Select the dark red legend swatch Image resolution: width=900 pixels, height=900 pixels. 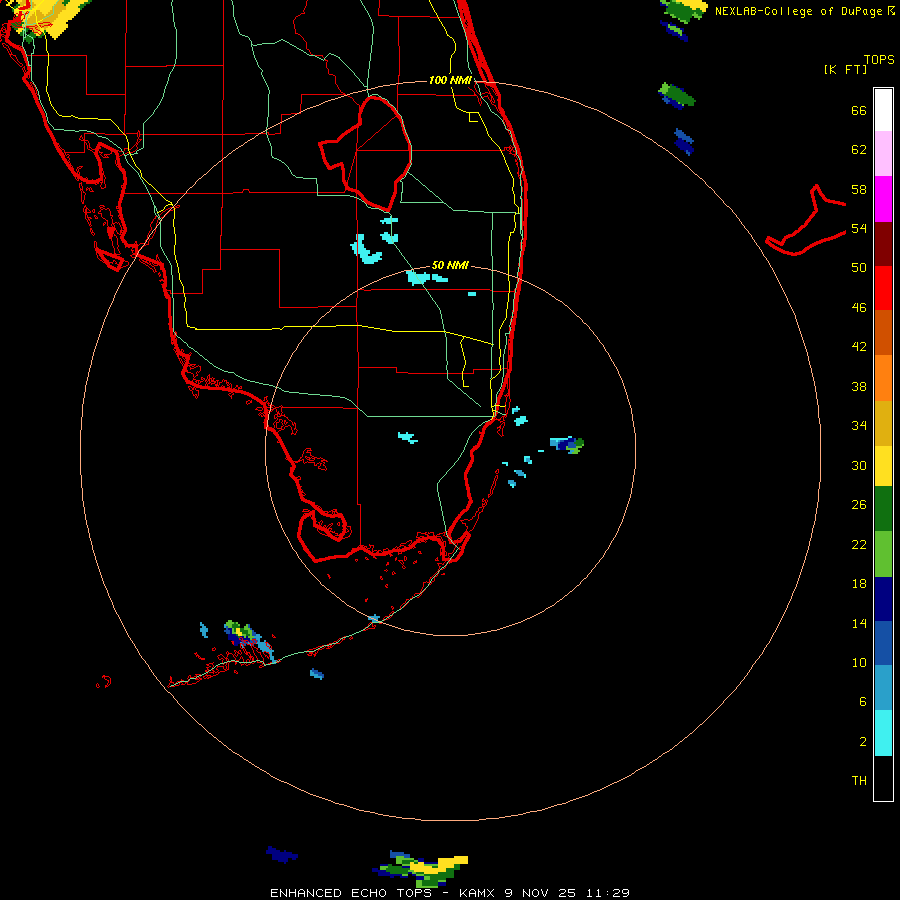click(883, 243)
